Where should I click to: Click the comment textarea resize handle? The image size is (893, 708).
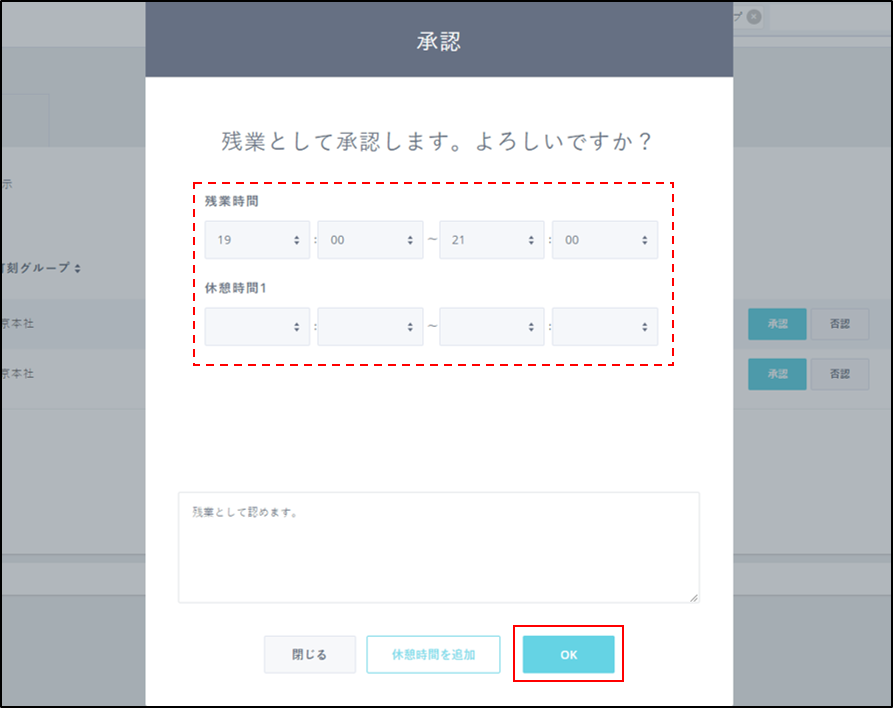pos(694,597)
